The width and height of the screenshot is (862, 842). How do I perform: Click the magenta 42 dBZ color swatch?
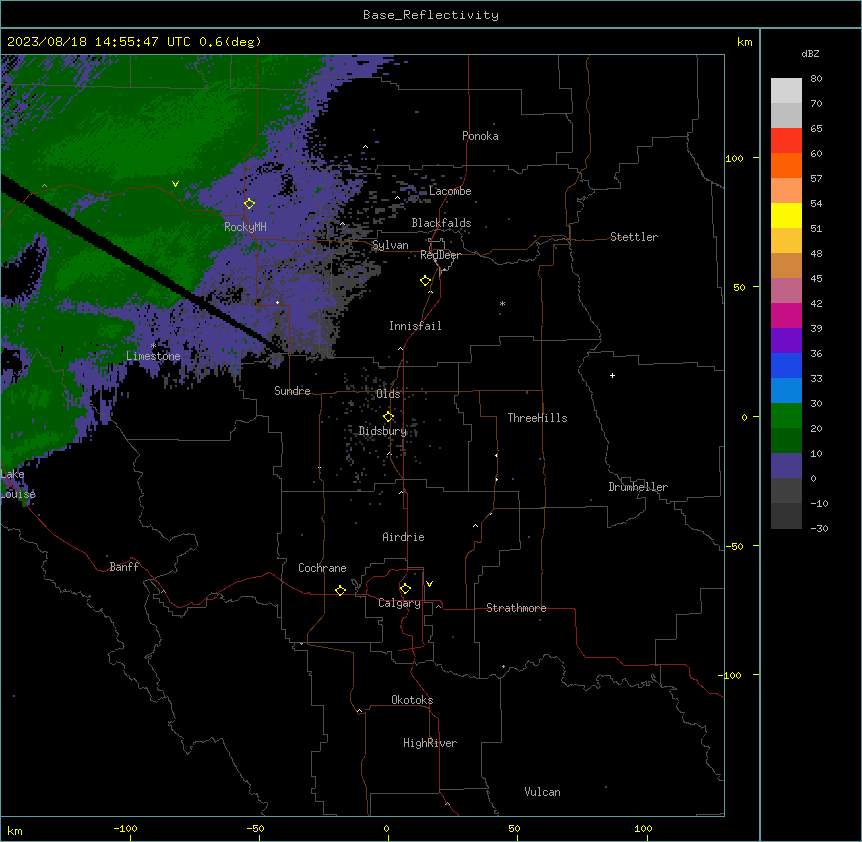pyautogui.click(x=786, y=315)
